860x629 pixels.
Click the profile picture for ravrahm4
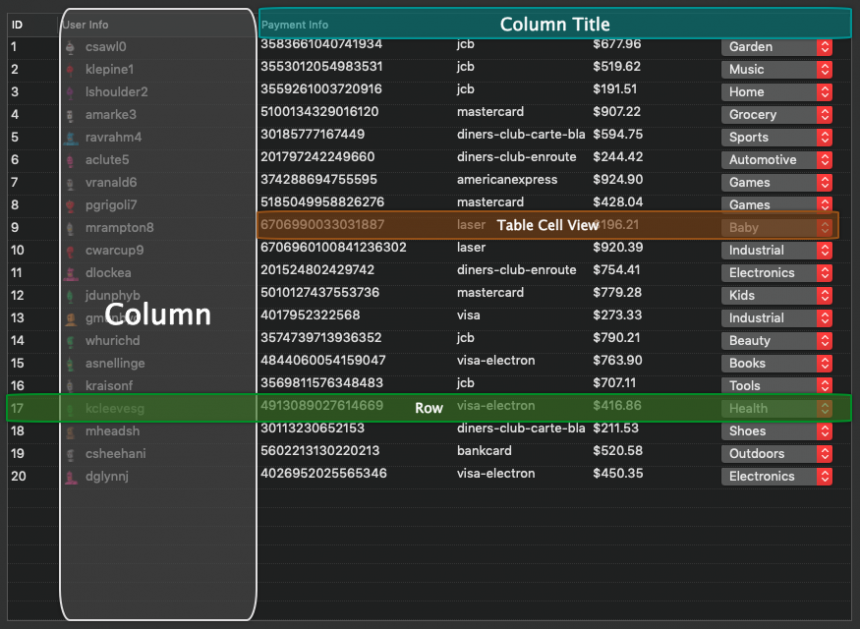pyautogui.click(x=69, y=138)
